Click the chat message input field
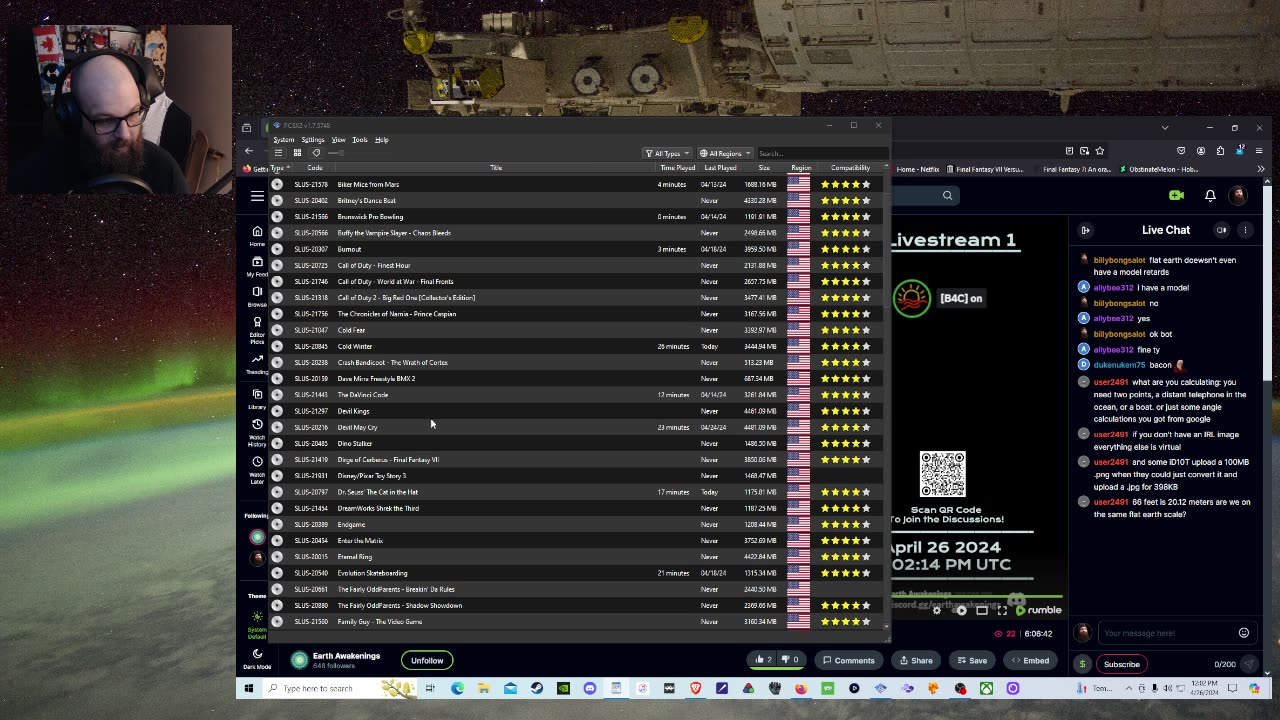Screen dimensions: 1280x720 1166,633
